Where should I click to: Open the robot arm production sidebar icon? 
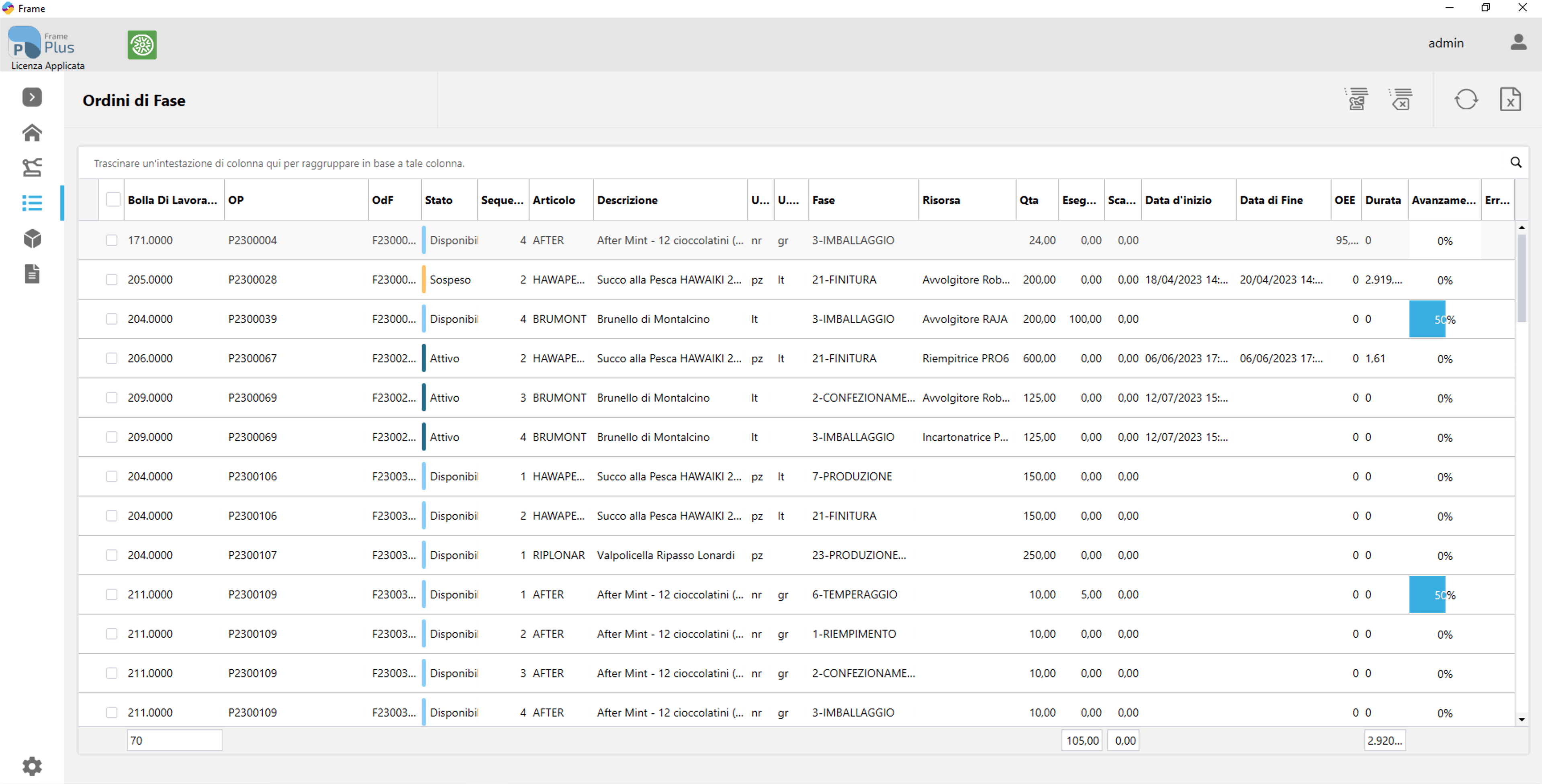(32, 167)
